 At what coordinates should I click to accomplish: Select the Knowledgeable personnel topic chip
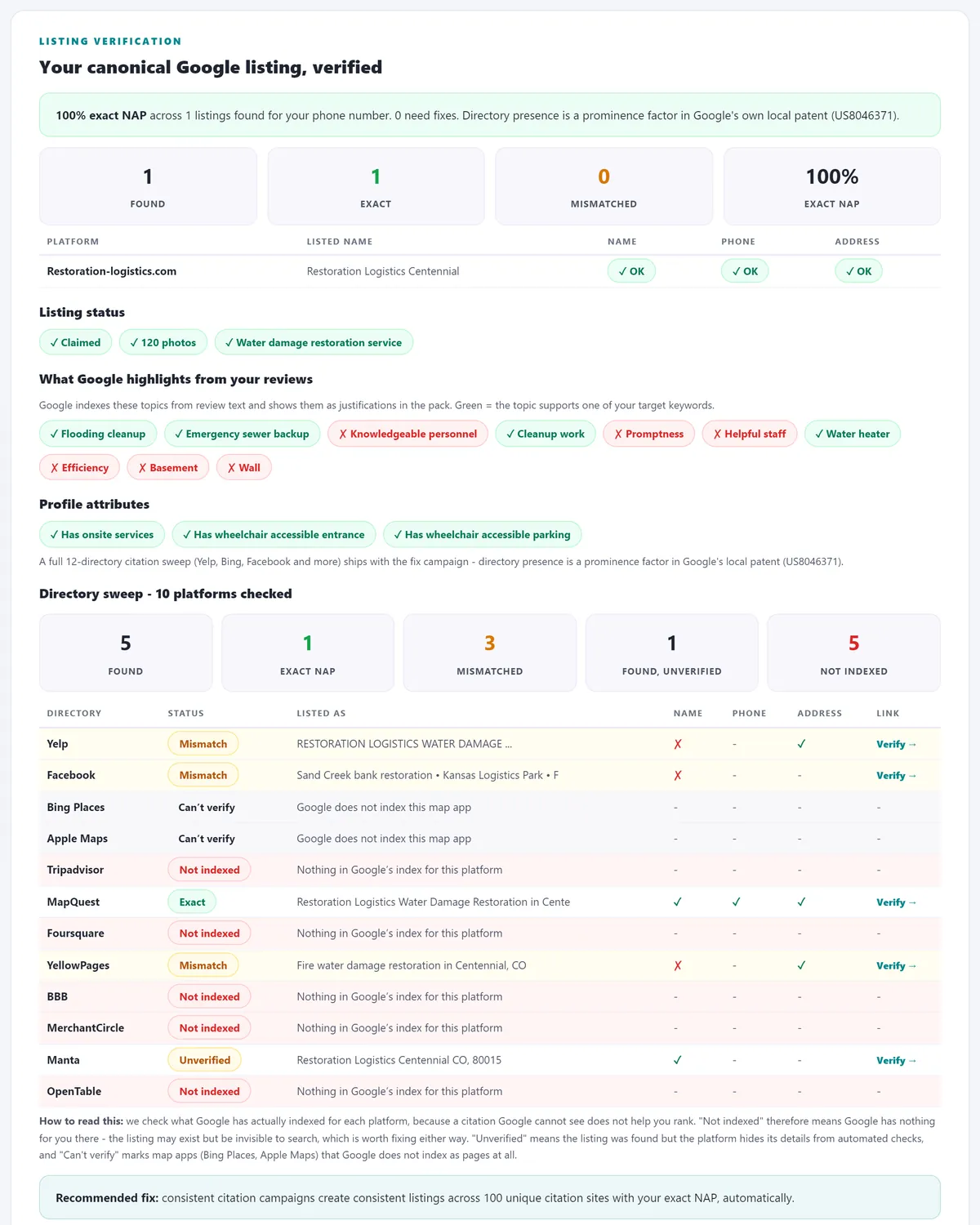pos(408,434)
